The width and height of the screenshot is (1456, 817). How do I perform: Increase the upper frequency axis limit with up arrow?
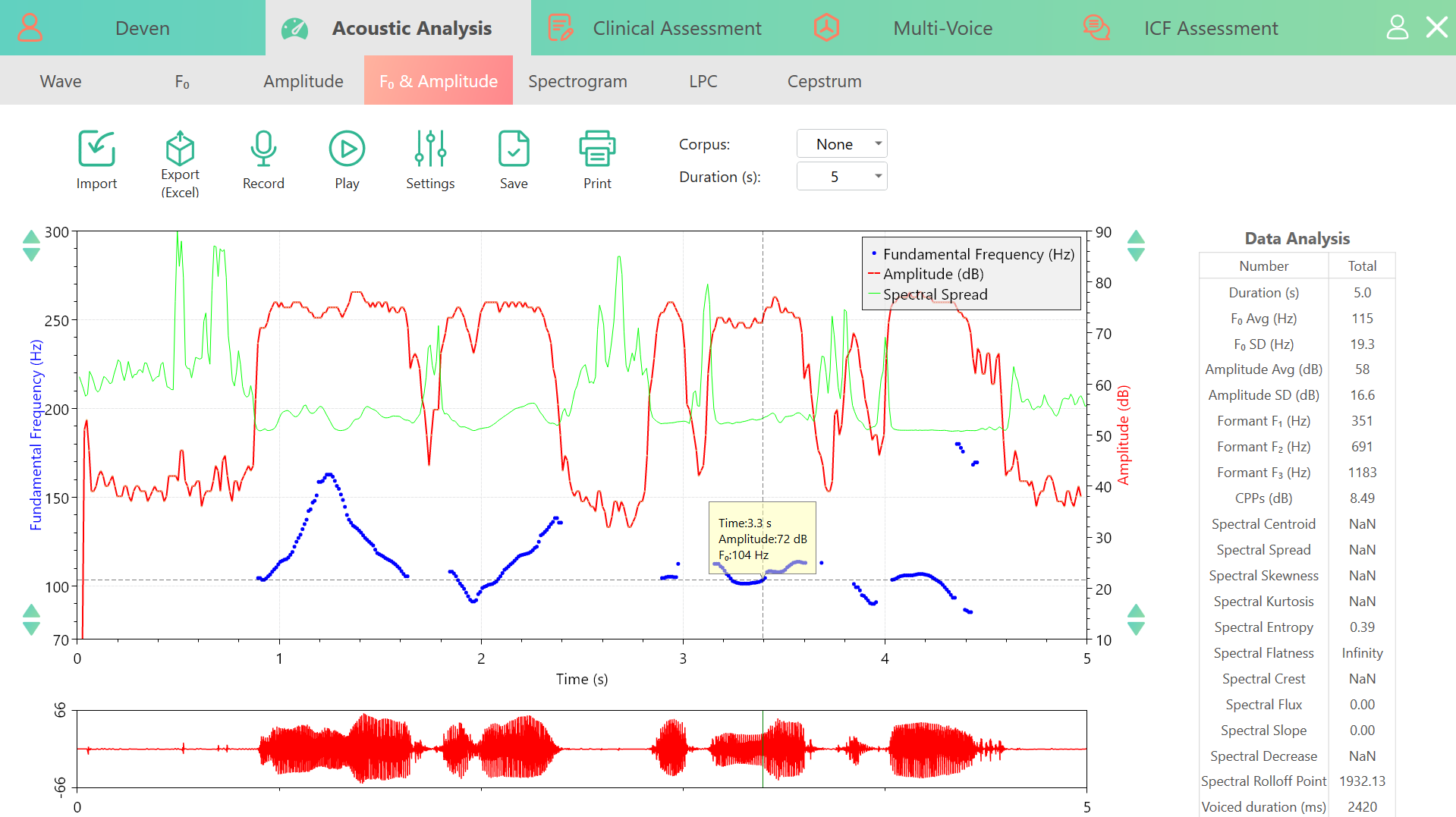(31, 237)
